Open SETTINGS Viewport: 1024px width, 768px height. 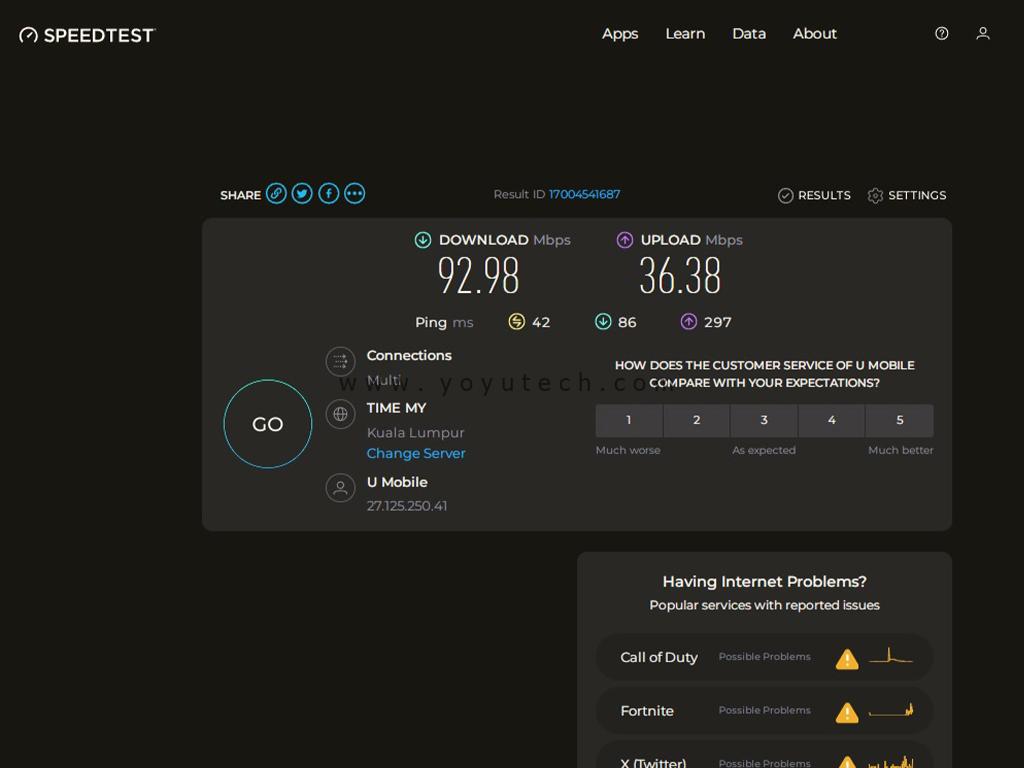[906, 195]
